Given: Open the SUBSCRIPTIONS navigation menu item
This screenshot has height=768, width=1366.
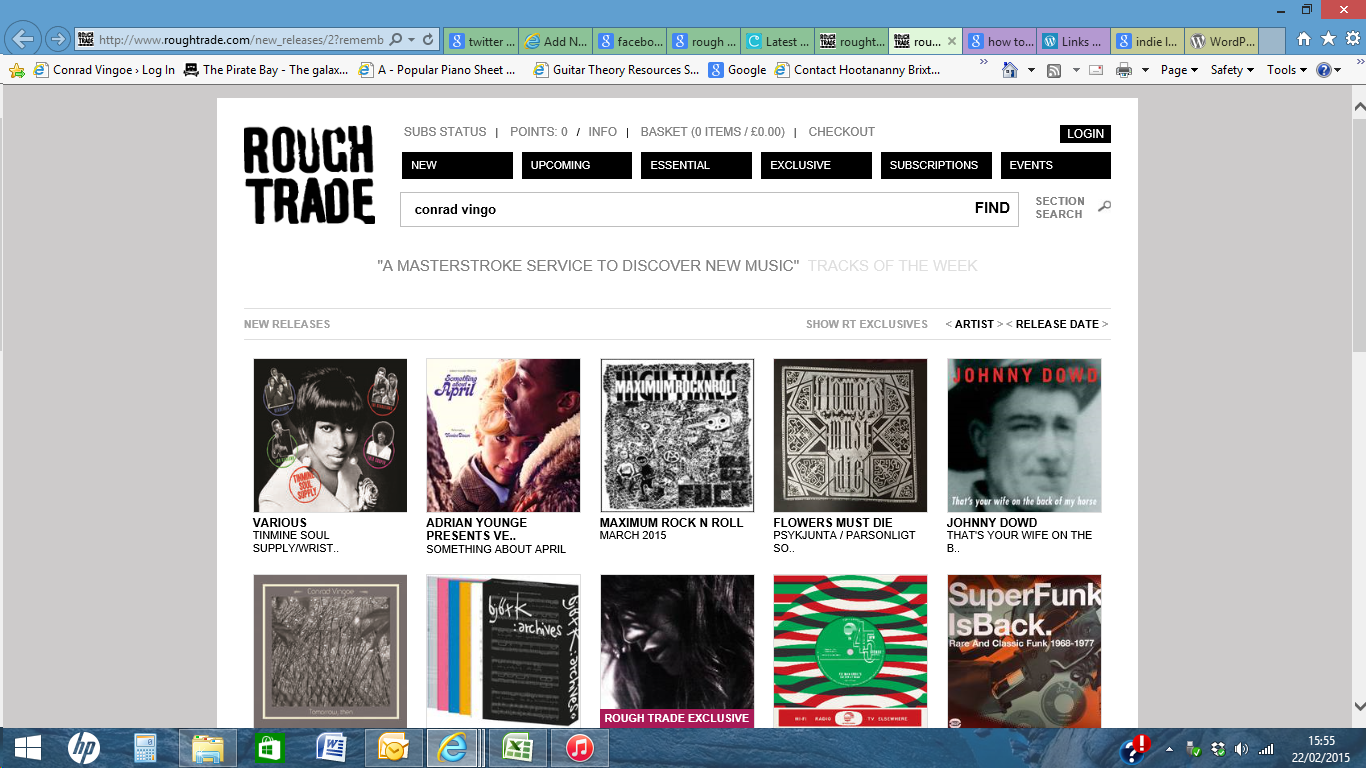Looking at the screenshot, I should 936,165.
